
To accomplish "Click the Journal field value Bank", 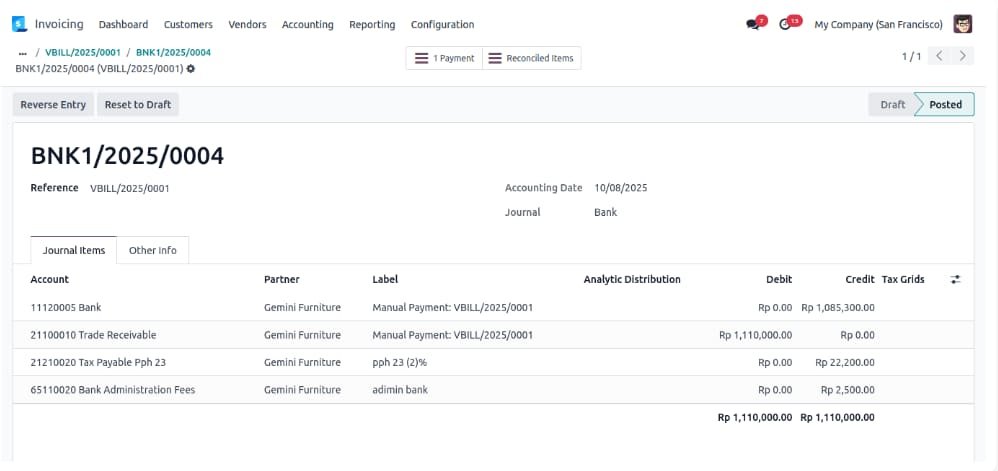I will tap(605, 212).
